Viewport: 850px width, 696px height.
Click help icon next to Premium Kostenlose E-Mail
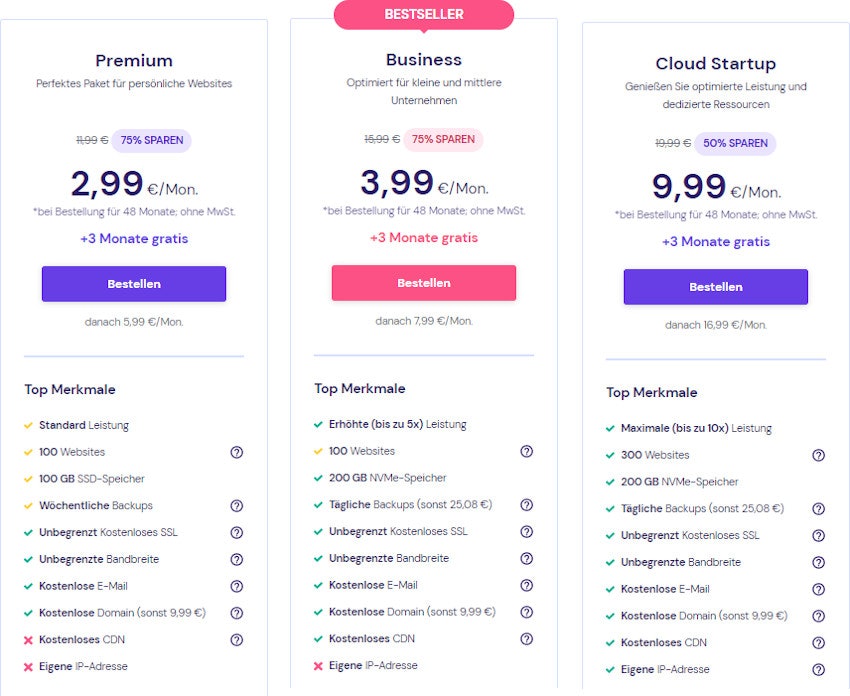[x=237, y=586]
